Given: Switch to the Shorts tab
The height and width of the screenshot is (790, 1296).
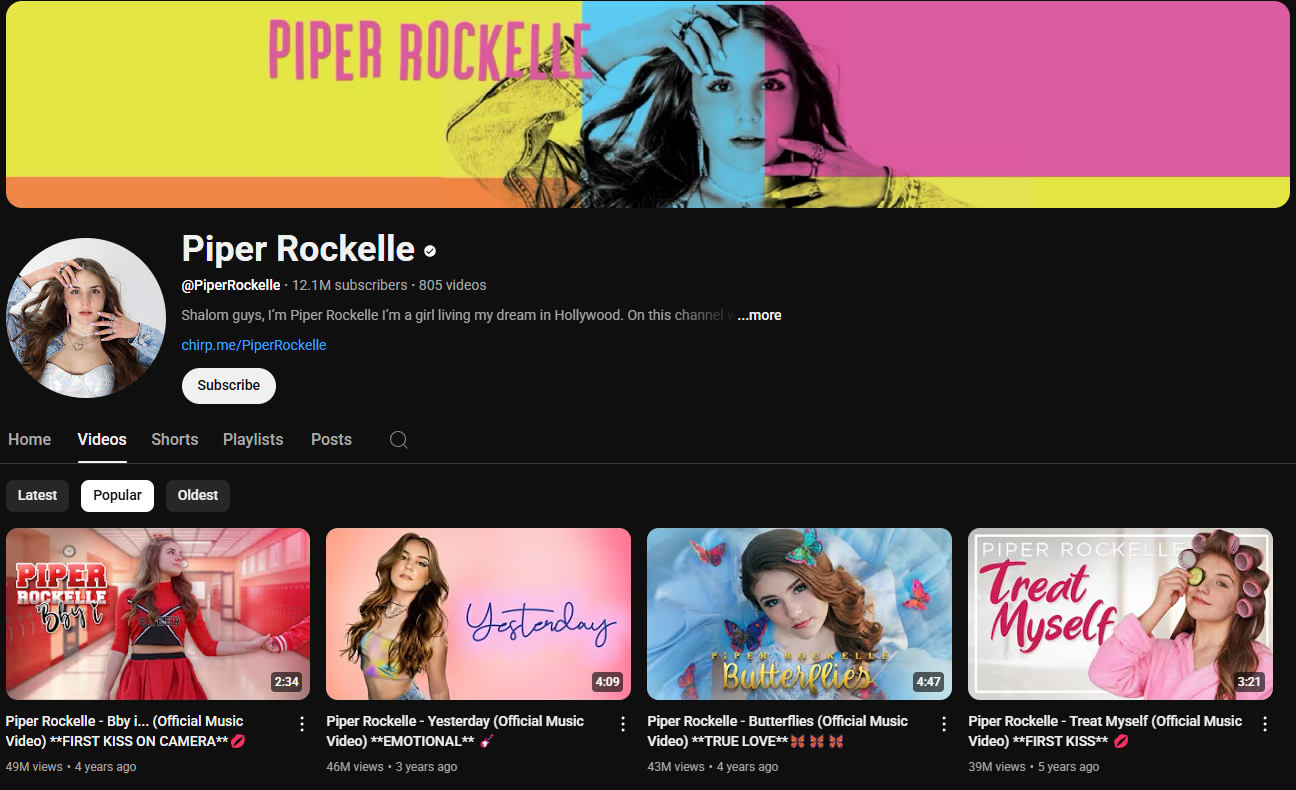Looking at the screenshot, I should pos(175,439).
